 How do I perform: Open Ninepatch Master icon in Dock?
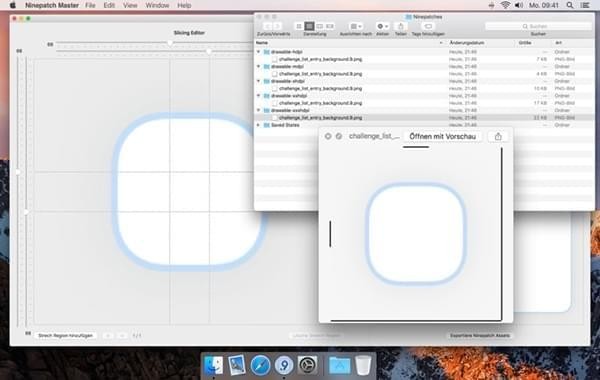[284, 365]
